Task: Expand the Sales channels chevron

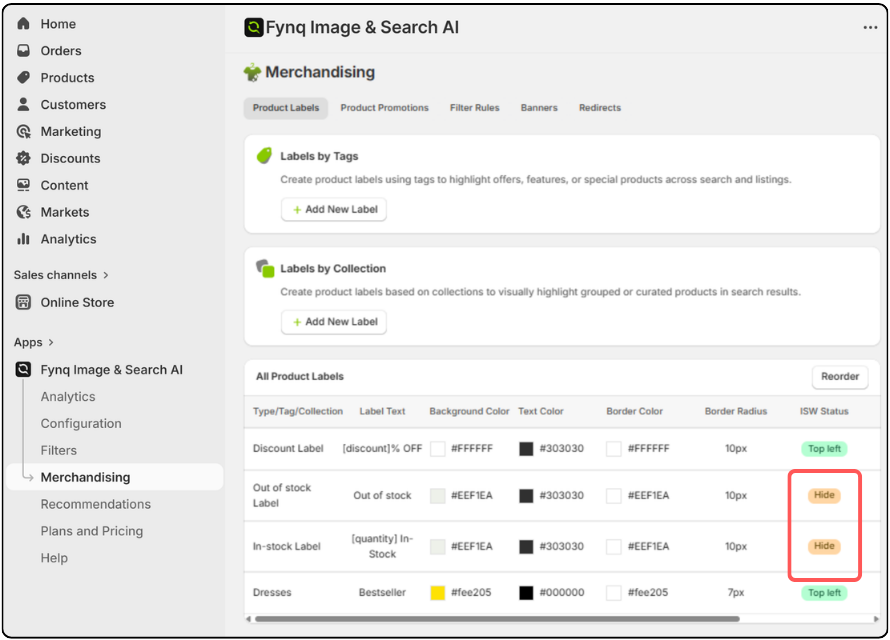Action: (x=106, y=275)
